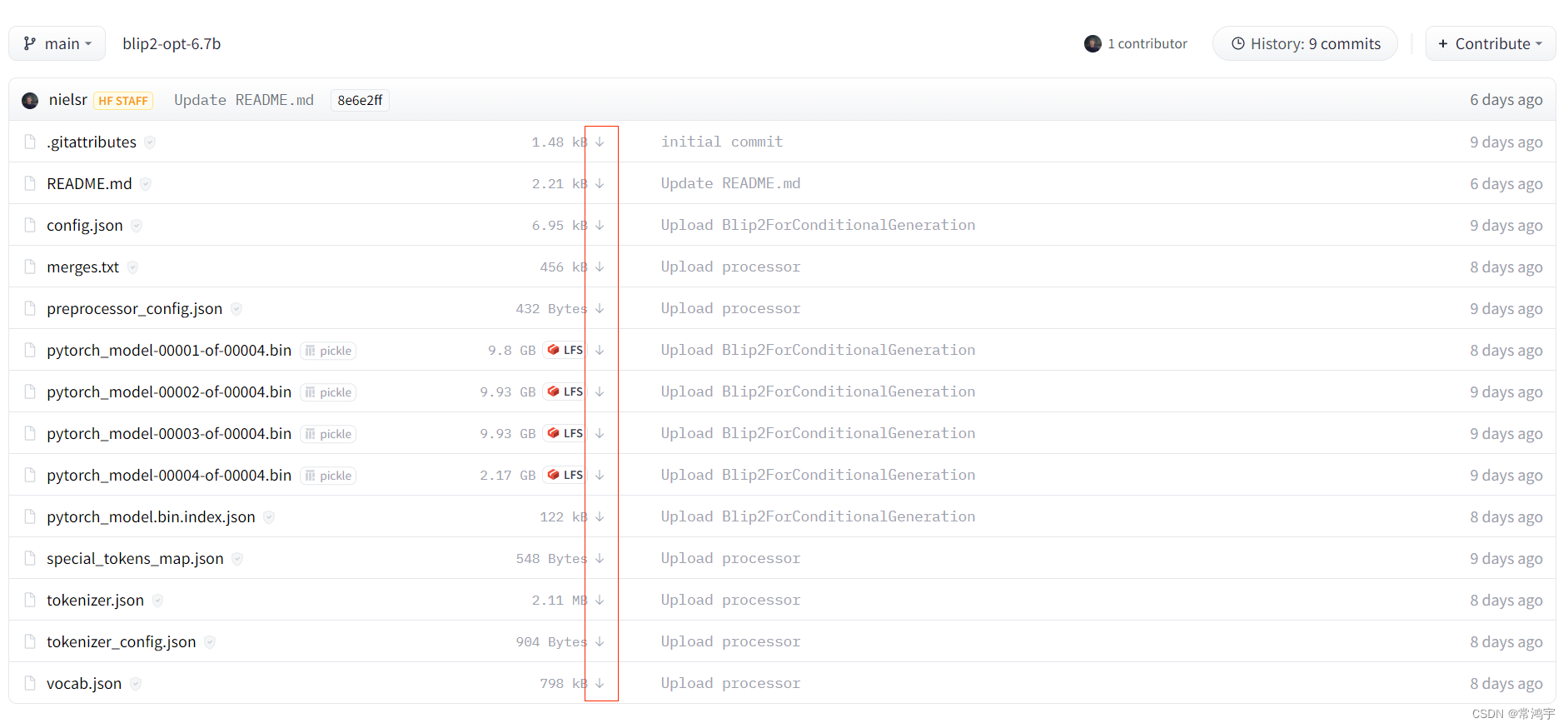Click the '9.8 GB' size of model-00001
Viewport: 1568px width, 728px height.
[x=512, y=351]
